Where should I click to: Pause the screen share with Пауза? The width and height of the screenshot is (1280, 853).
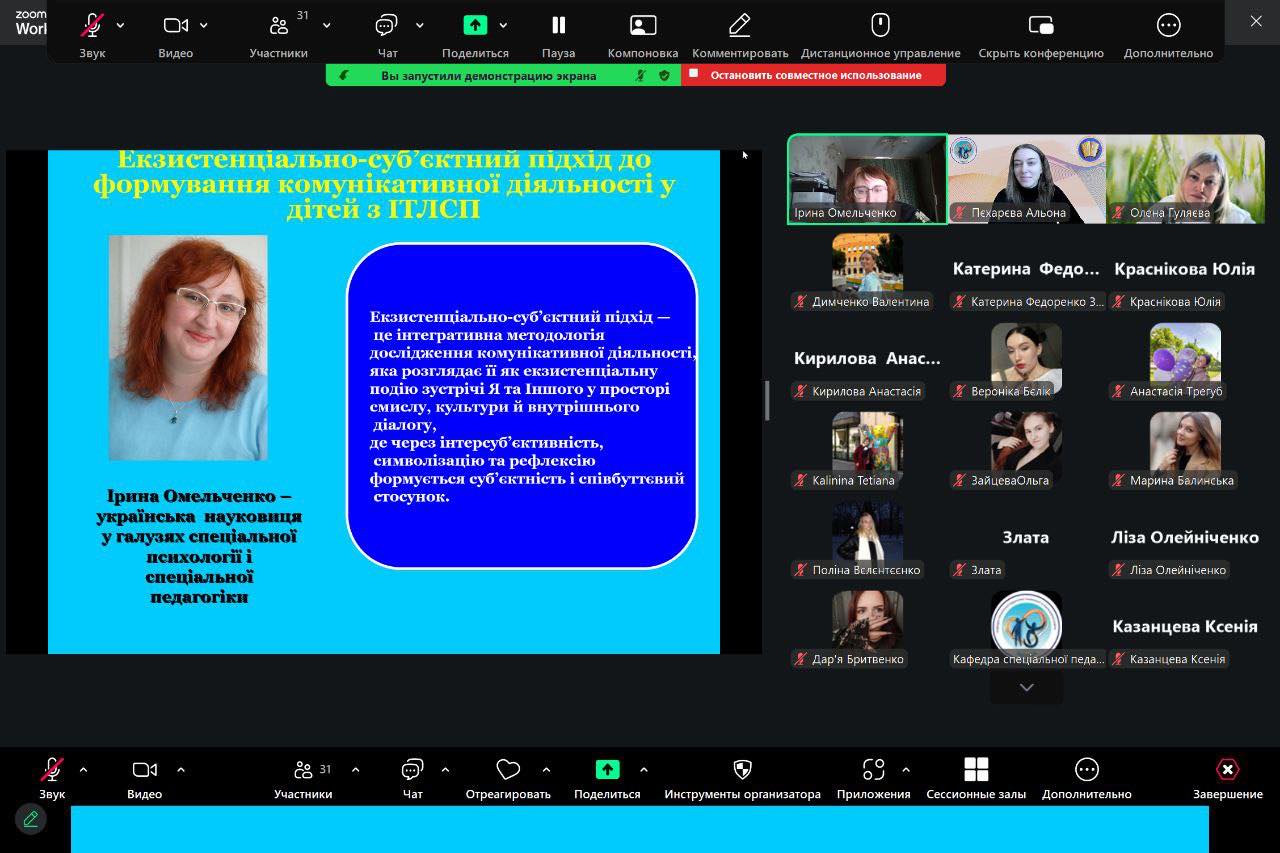tap(558, 26)
